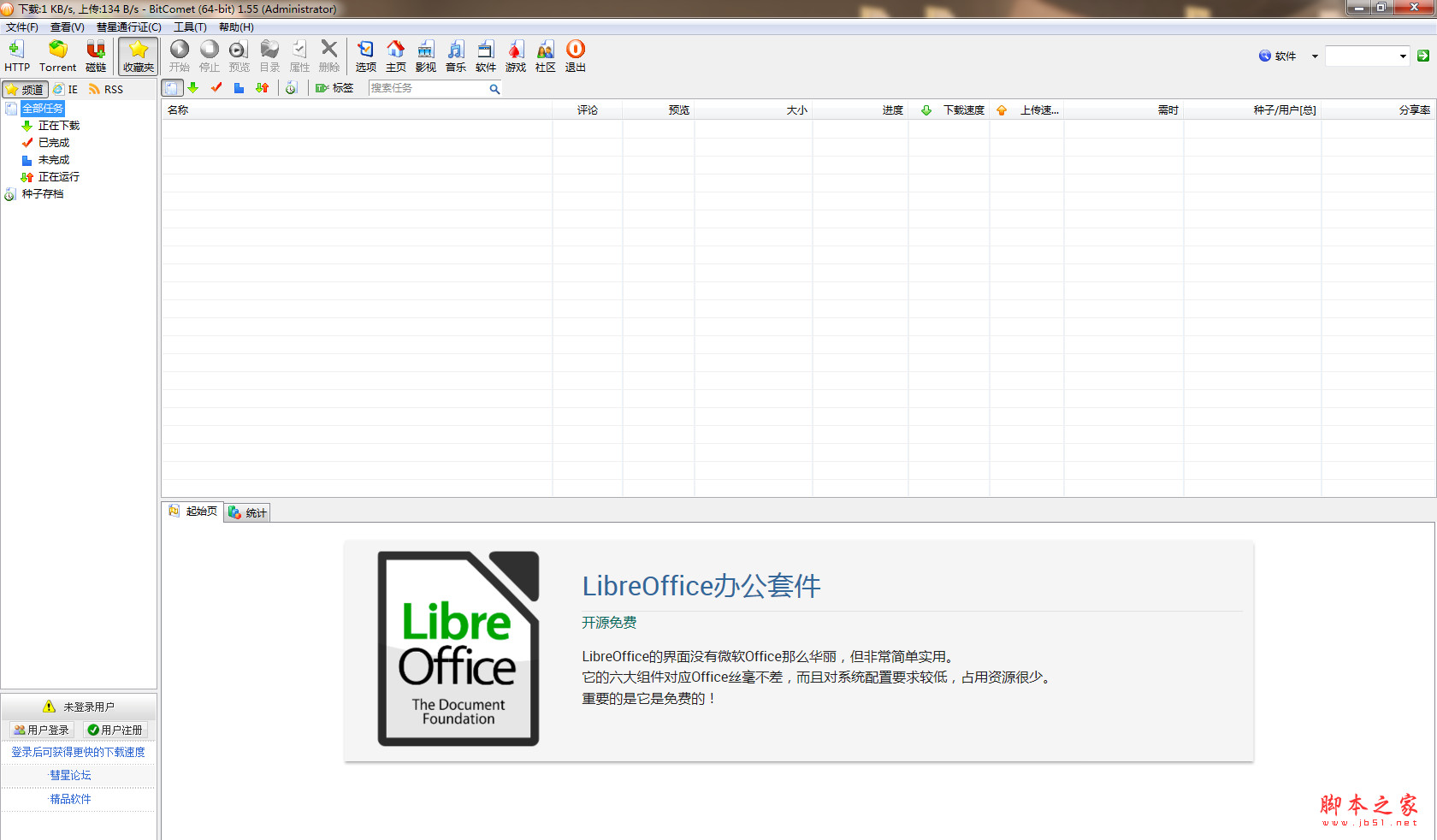Click the 预览 preview icon
The height and width of the screenshot is (840, 1437).
(239, 56)
